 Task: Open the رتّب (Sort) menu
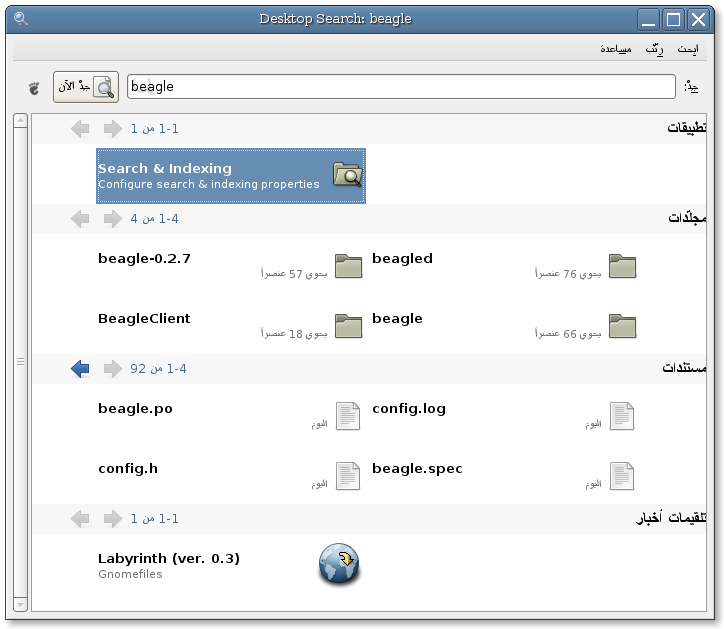pos(654,49)
